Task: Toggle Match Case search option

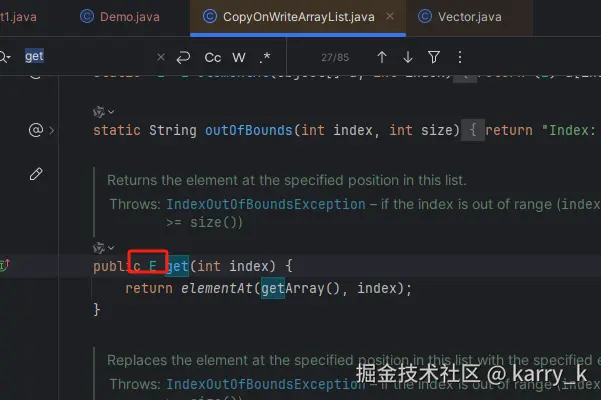Action: tap(212, 57)
